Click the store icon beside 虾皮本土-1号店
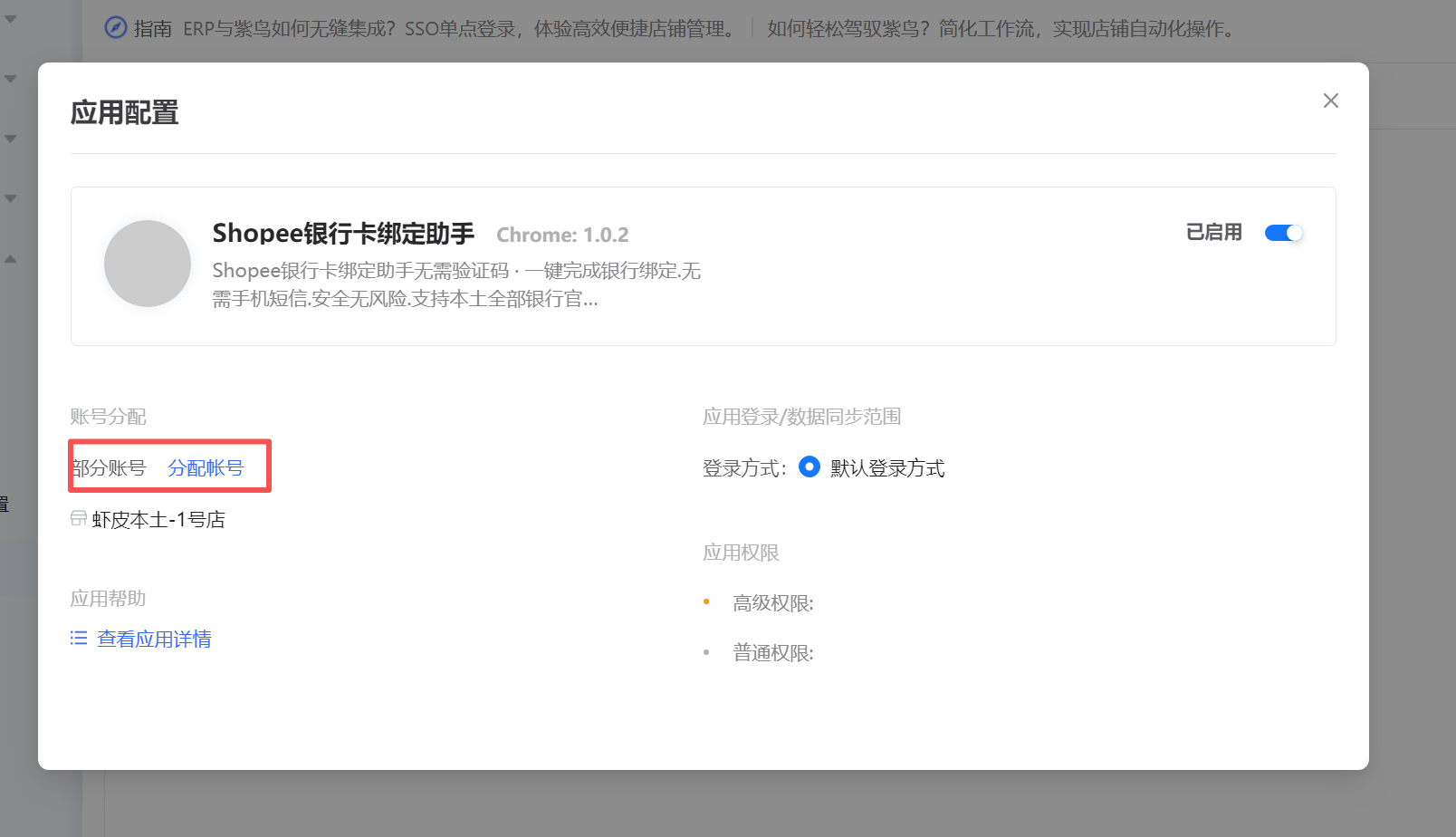1456x837 pixels. pos(79,518)
